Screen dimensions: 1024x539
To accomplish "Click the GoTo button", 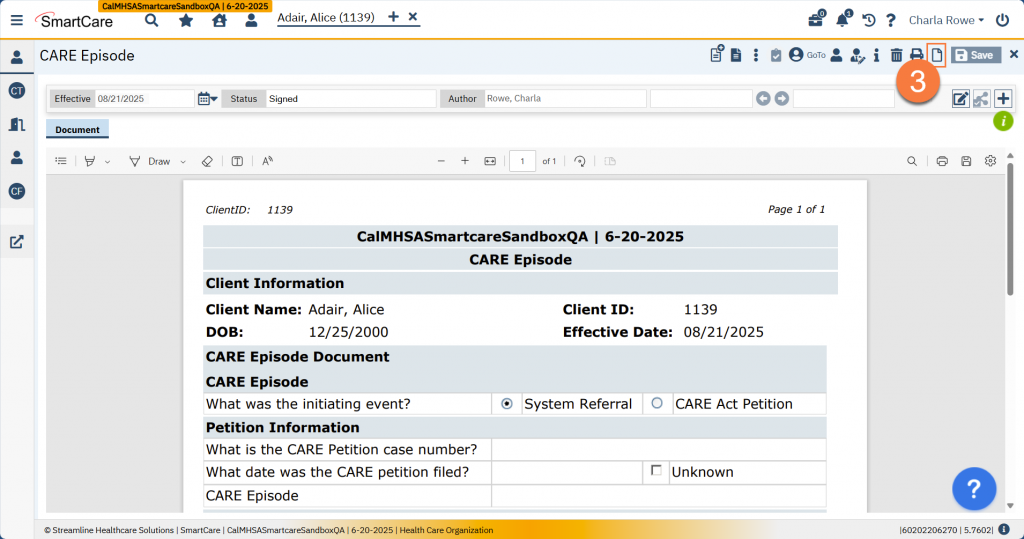I will click(x=816, y=56).
